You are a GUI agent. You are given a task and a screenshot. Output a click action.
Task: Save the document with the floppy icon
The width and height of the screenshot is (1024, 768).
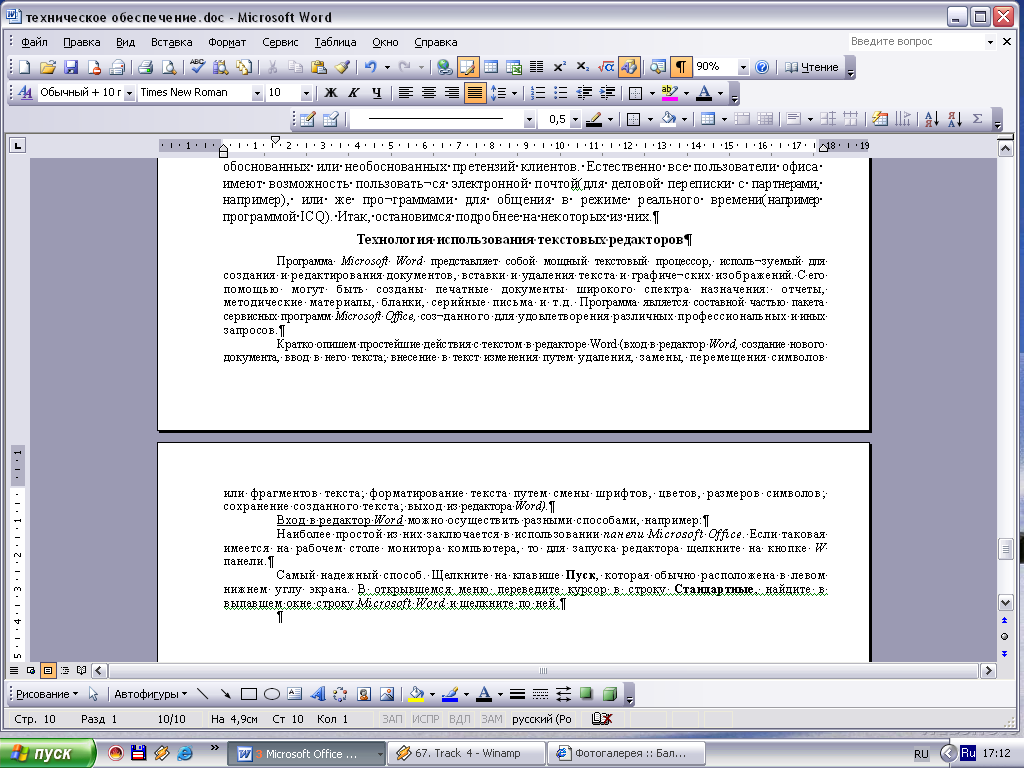71,67
